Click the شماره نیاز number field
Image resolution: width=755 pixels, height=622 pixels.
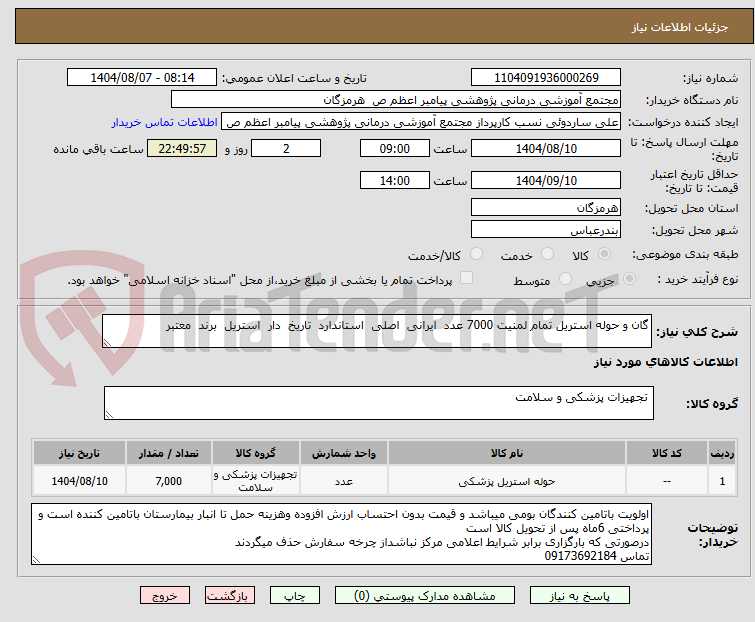click(546, 78)
